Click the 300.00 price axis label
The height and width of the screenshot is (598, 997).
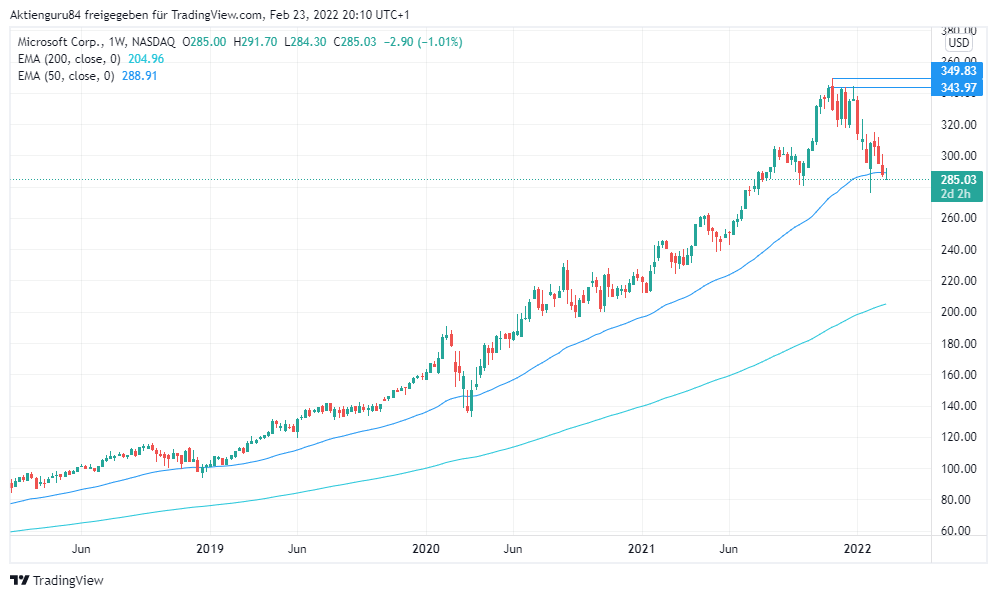tap(958, 156)
